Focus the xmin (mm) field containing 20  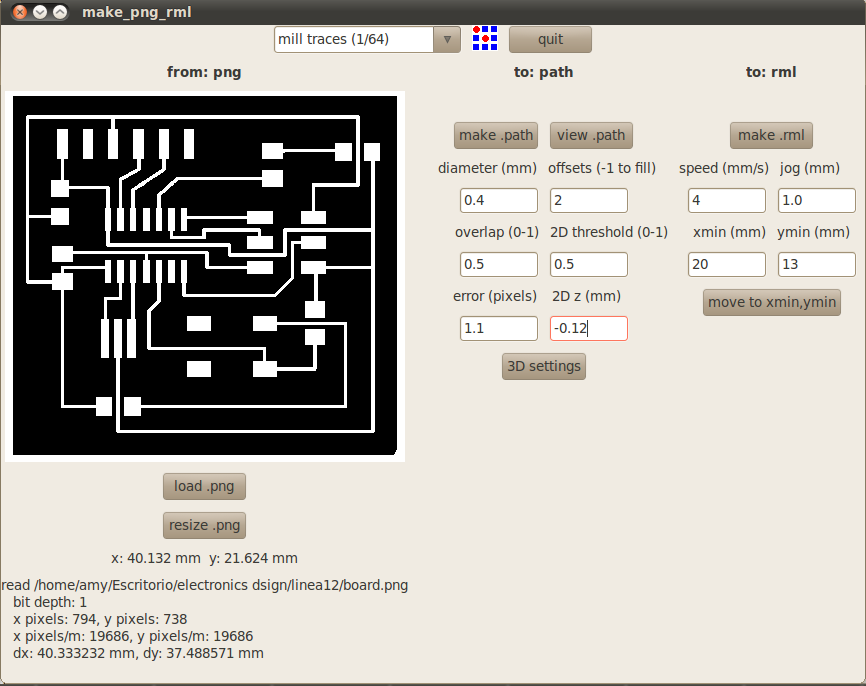pyautogui.click(x=727, y=265)
